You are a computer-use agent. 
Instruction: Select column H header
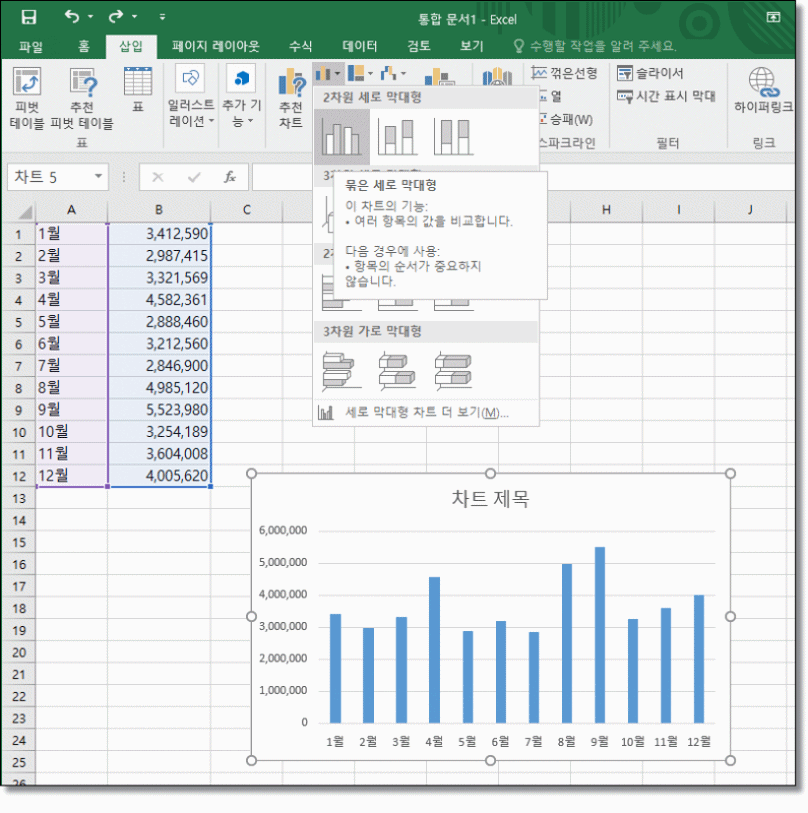point(606,210)
